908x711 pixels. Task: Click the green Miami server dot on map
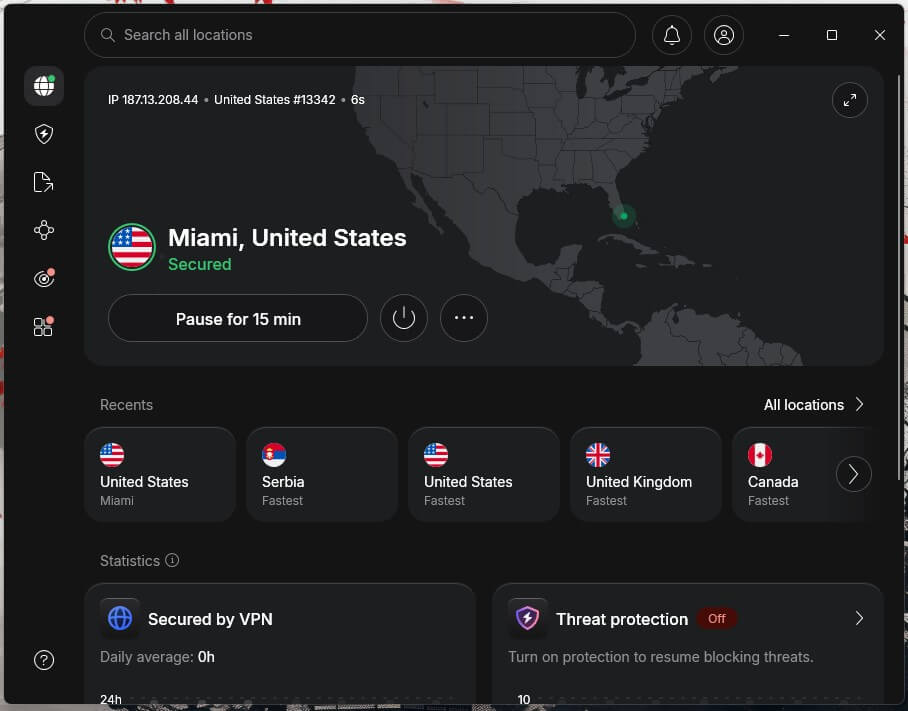(624, 216)
